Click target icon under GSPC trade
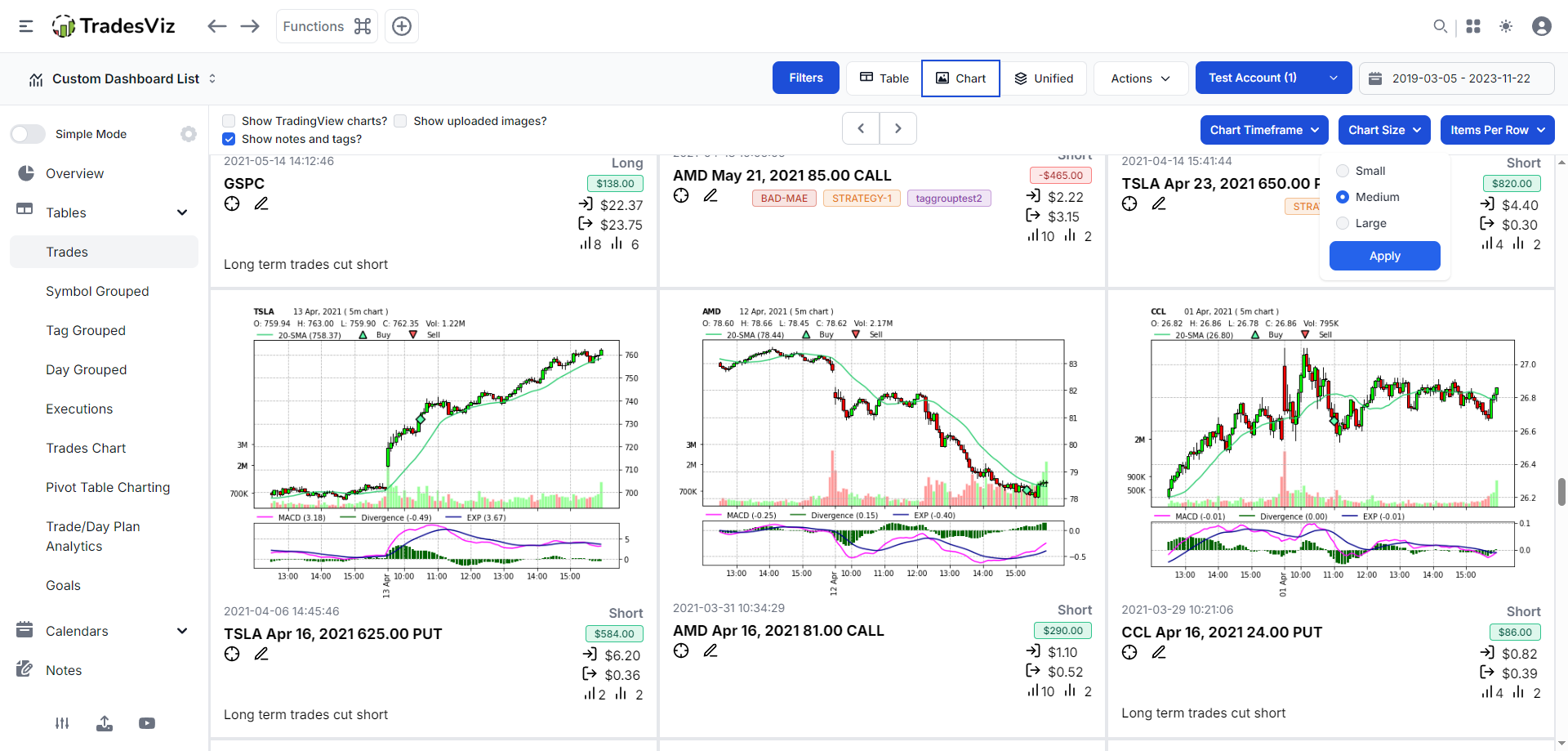Screen dimensions: 1568x751 tap(232, 203)
